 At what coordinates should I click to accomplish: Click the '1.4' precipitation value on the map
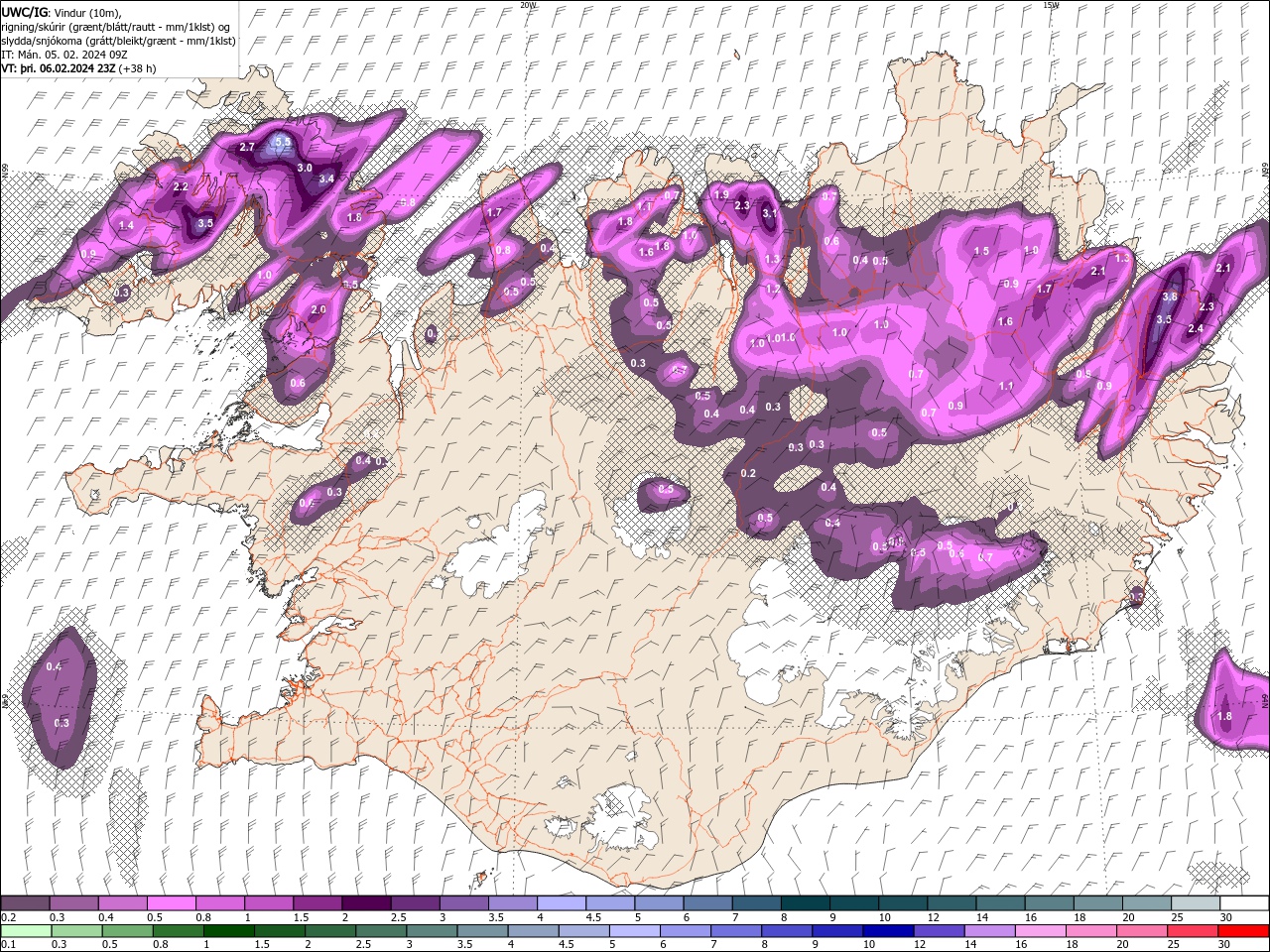tap(126, 226)
